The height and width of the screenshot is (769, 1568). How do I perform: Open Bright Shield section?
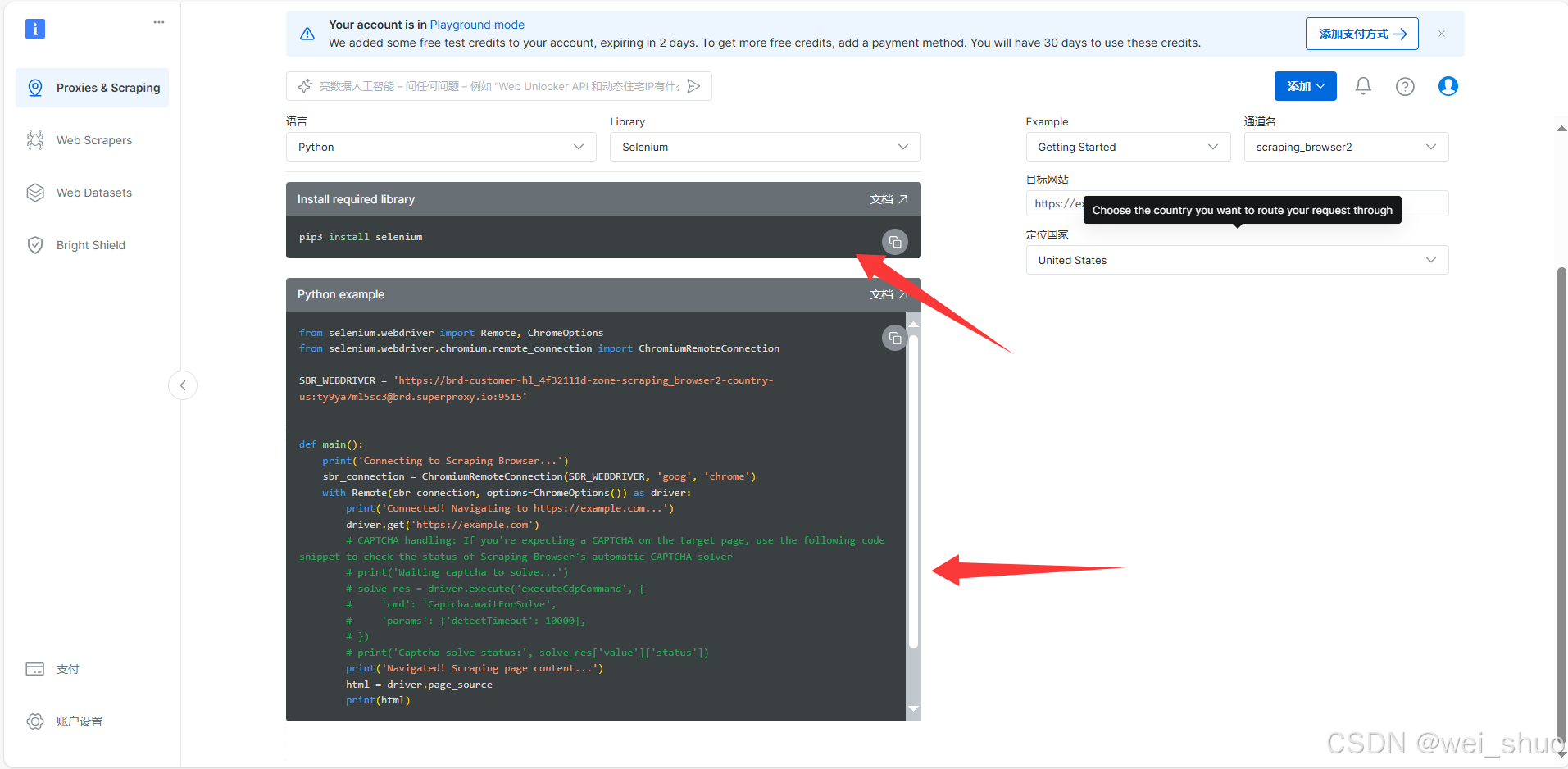coord(92,245)
